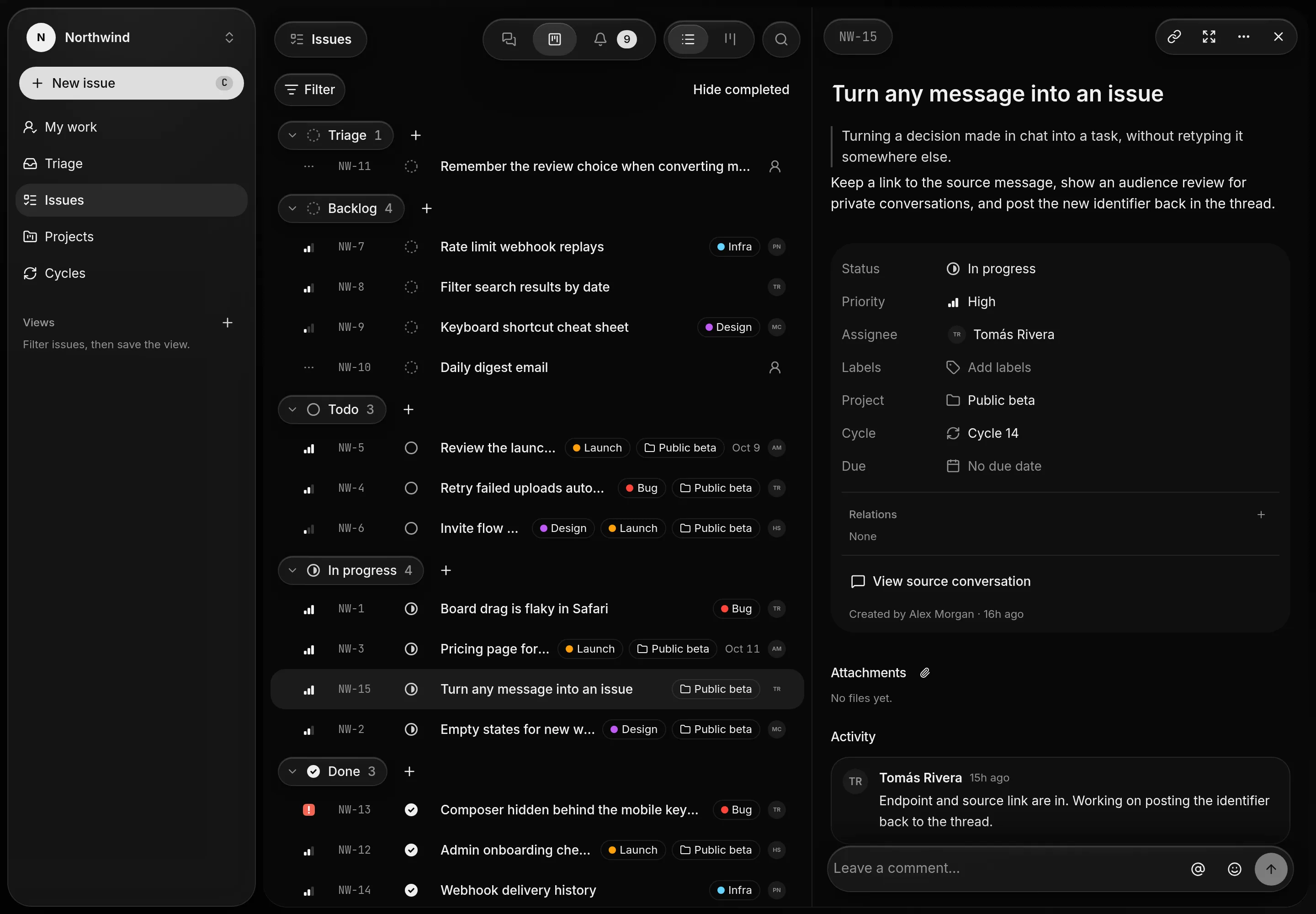Add a relation with plus icon
Screen dimensions: 1316x914
1260,515
